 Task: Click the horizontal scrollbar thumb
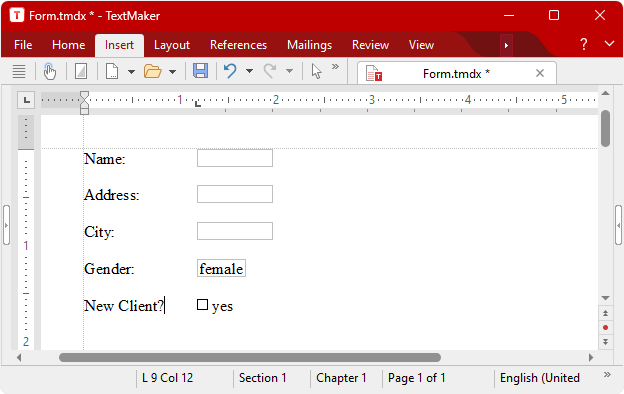250,357
